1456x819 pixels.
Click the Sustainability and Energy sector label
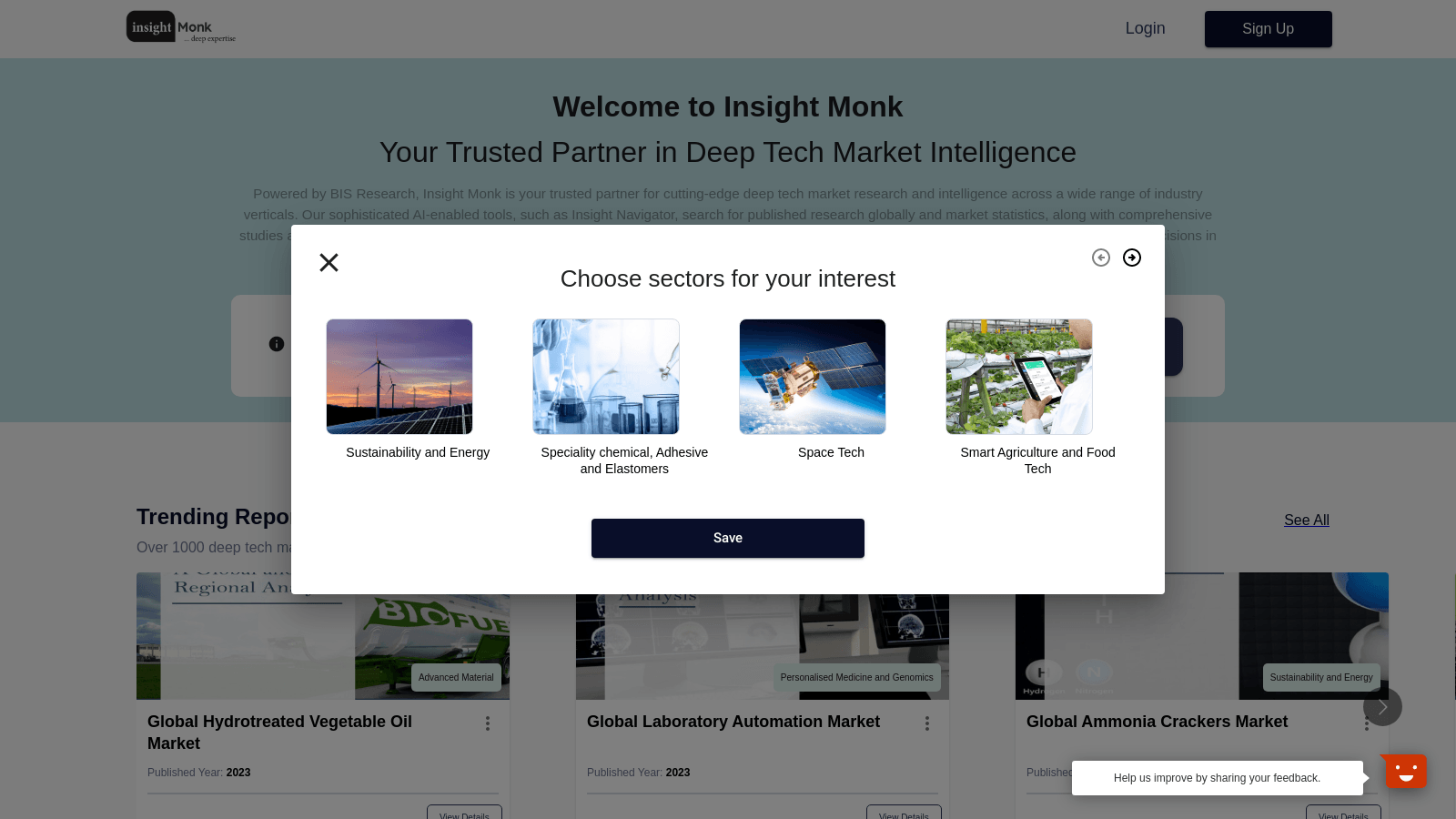(x=418, y=452)
